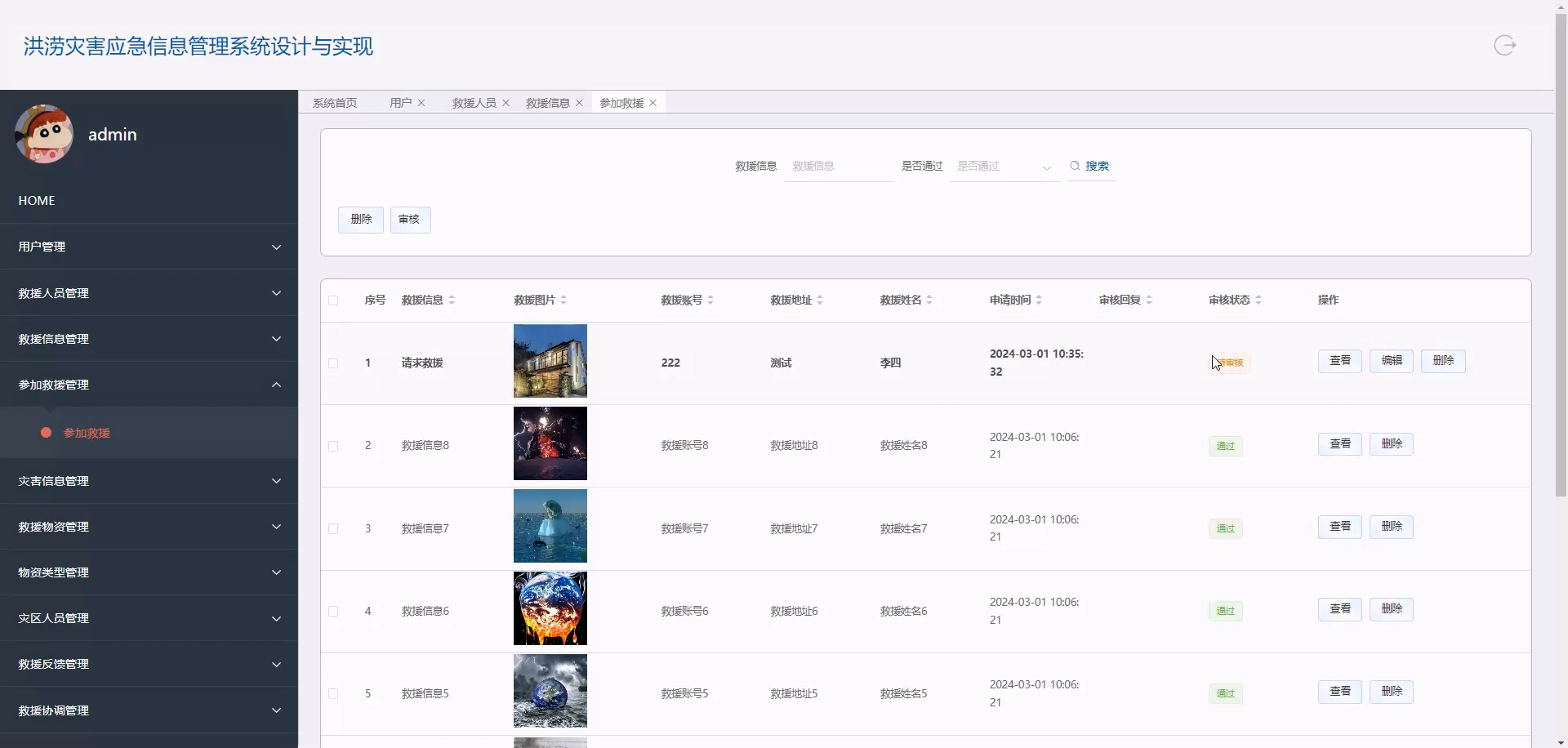Expand 灾区人员管理 sidebar menu
Image resolution: width=1568 pixels, height=748 pixels.
point(149,618)
